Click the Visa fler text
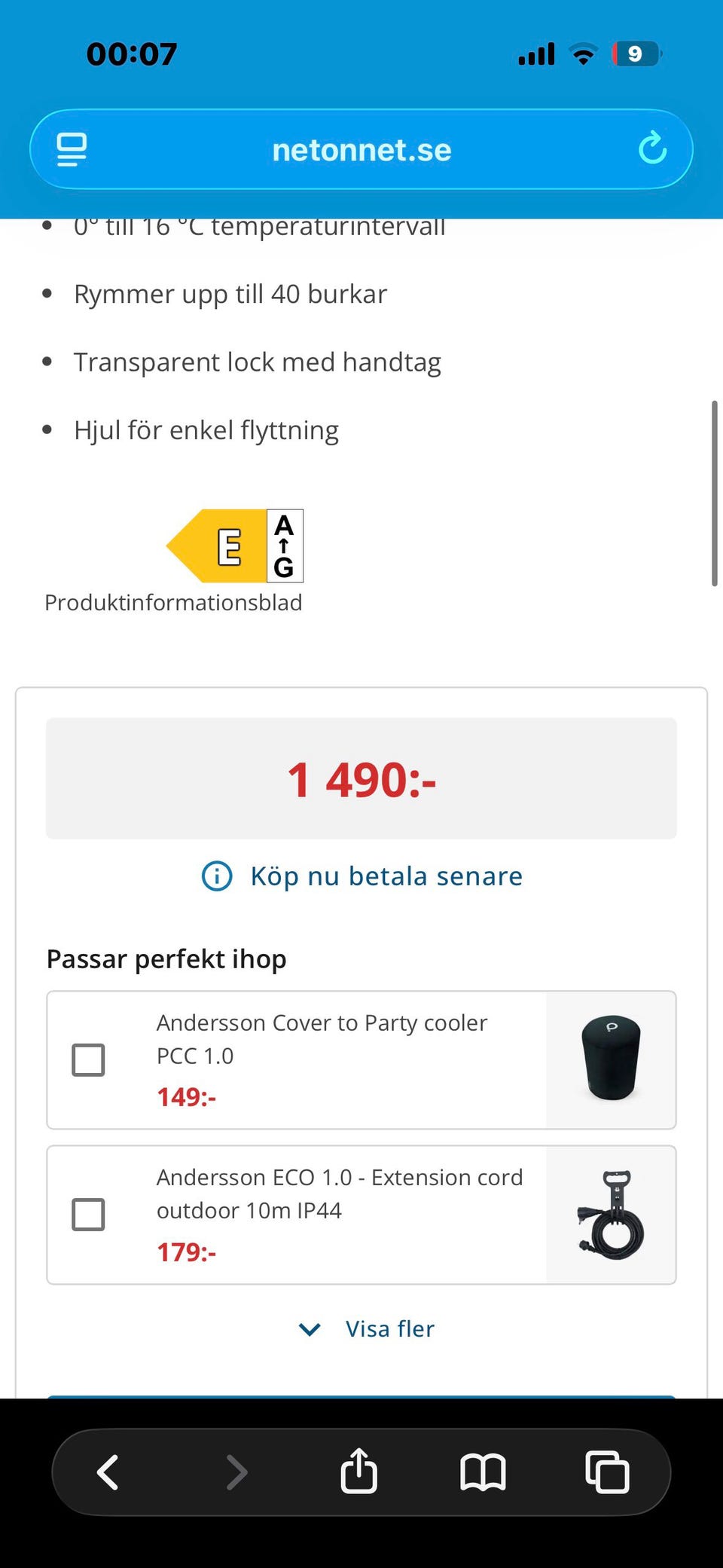The height and width of the screenshot is (1568, 723). pos(389,1329)
